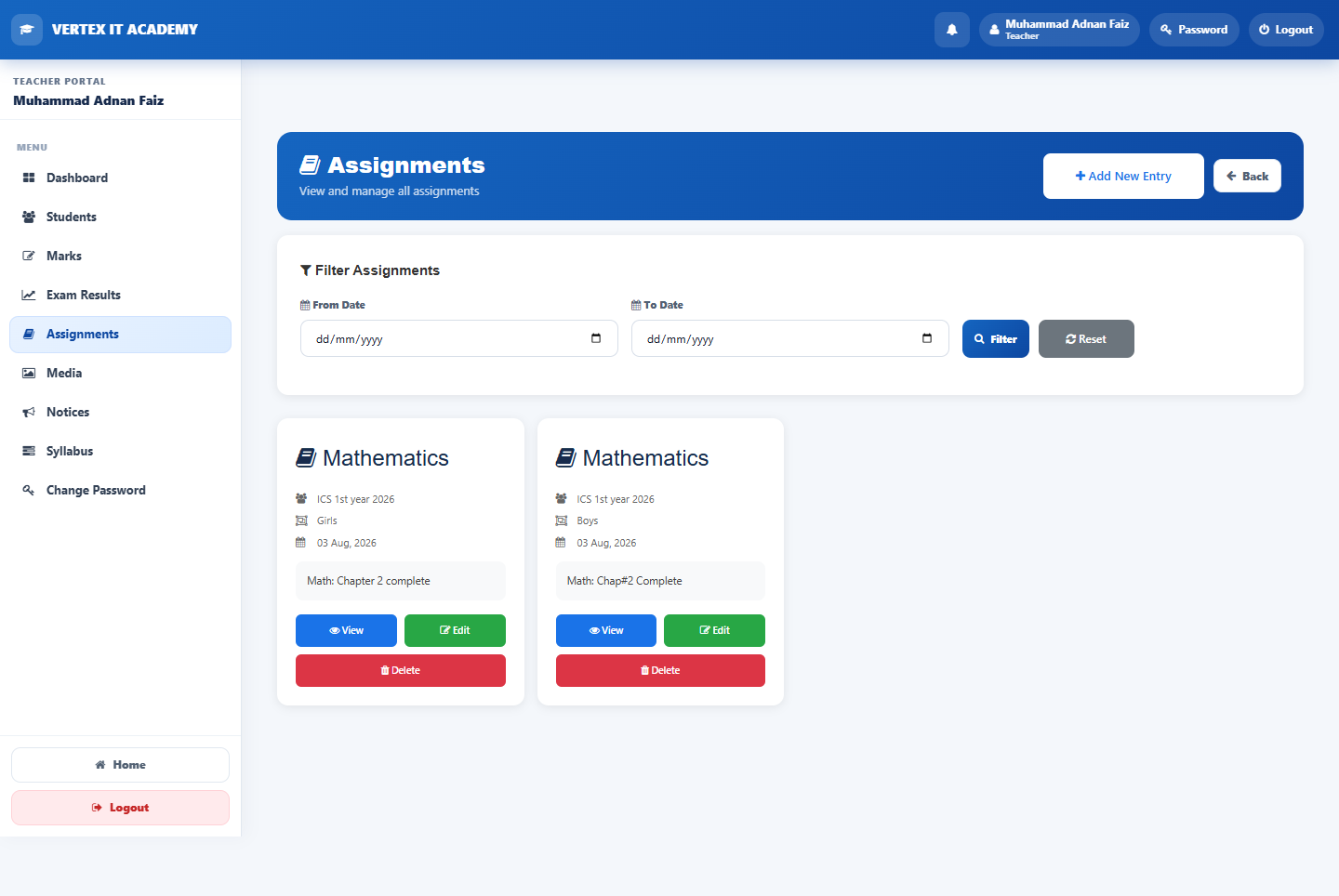Click the book icon on Girls Mathematics card
This screenshot has height=896, width=1339.
pos(306,457)
